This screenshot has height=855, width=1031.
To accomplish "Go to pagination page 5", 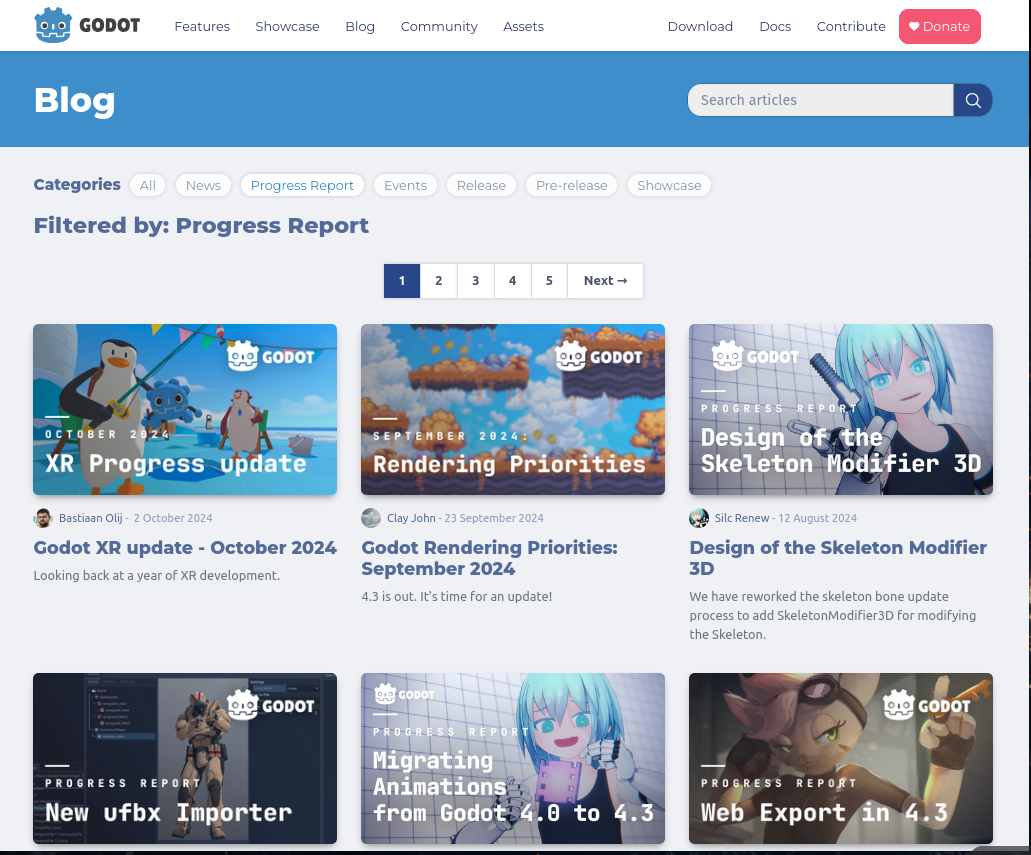I will (x=549, y=281).
